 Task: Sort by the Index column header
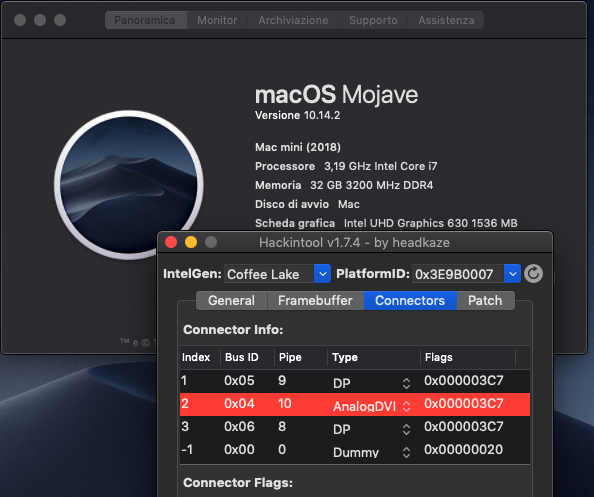pyautogui.click(x=200, y=357)
